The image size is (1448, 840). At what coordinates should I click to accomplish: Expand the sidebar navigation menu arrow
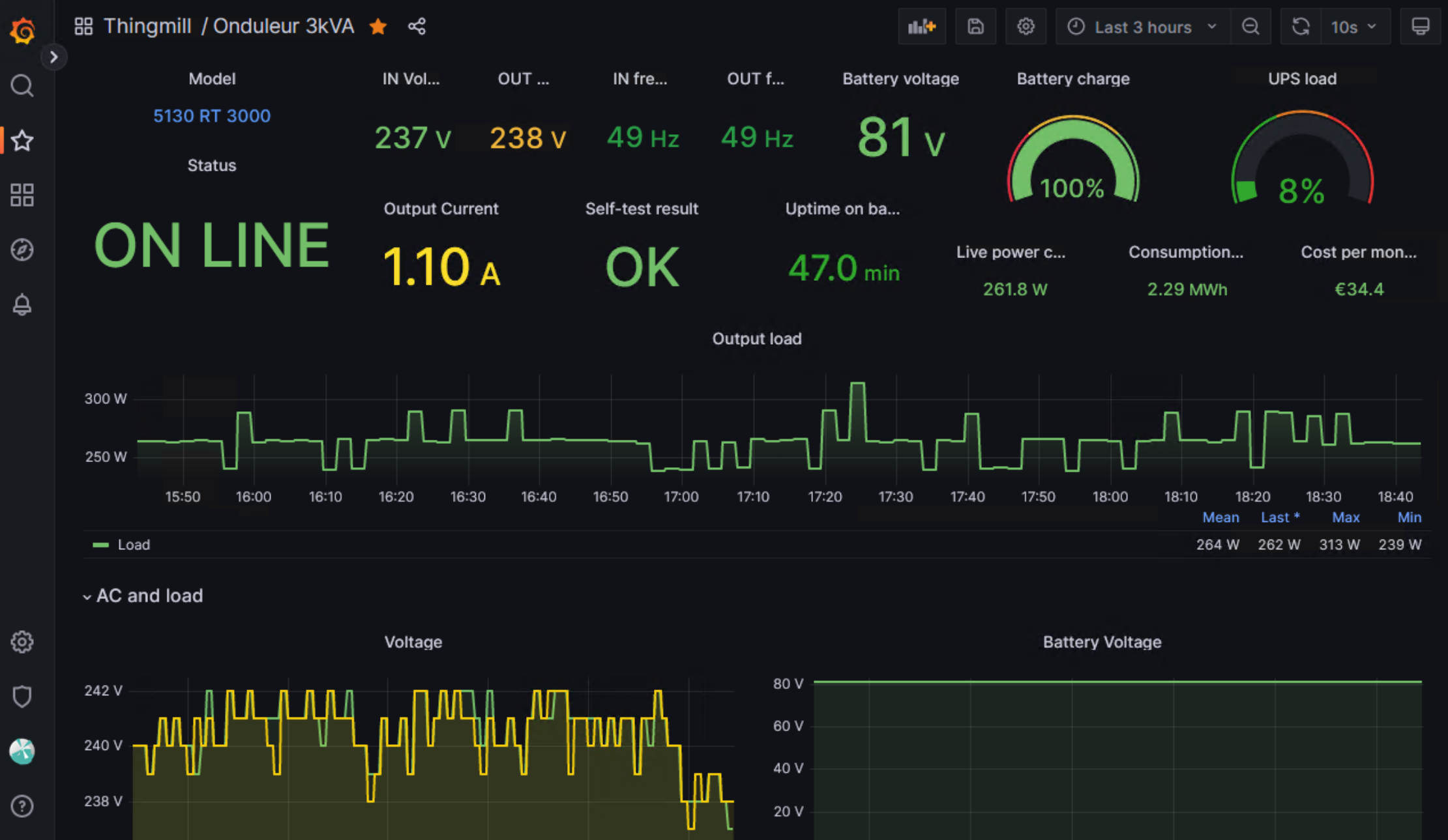pyautogui.click(x=54, y=57)
